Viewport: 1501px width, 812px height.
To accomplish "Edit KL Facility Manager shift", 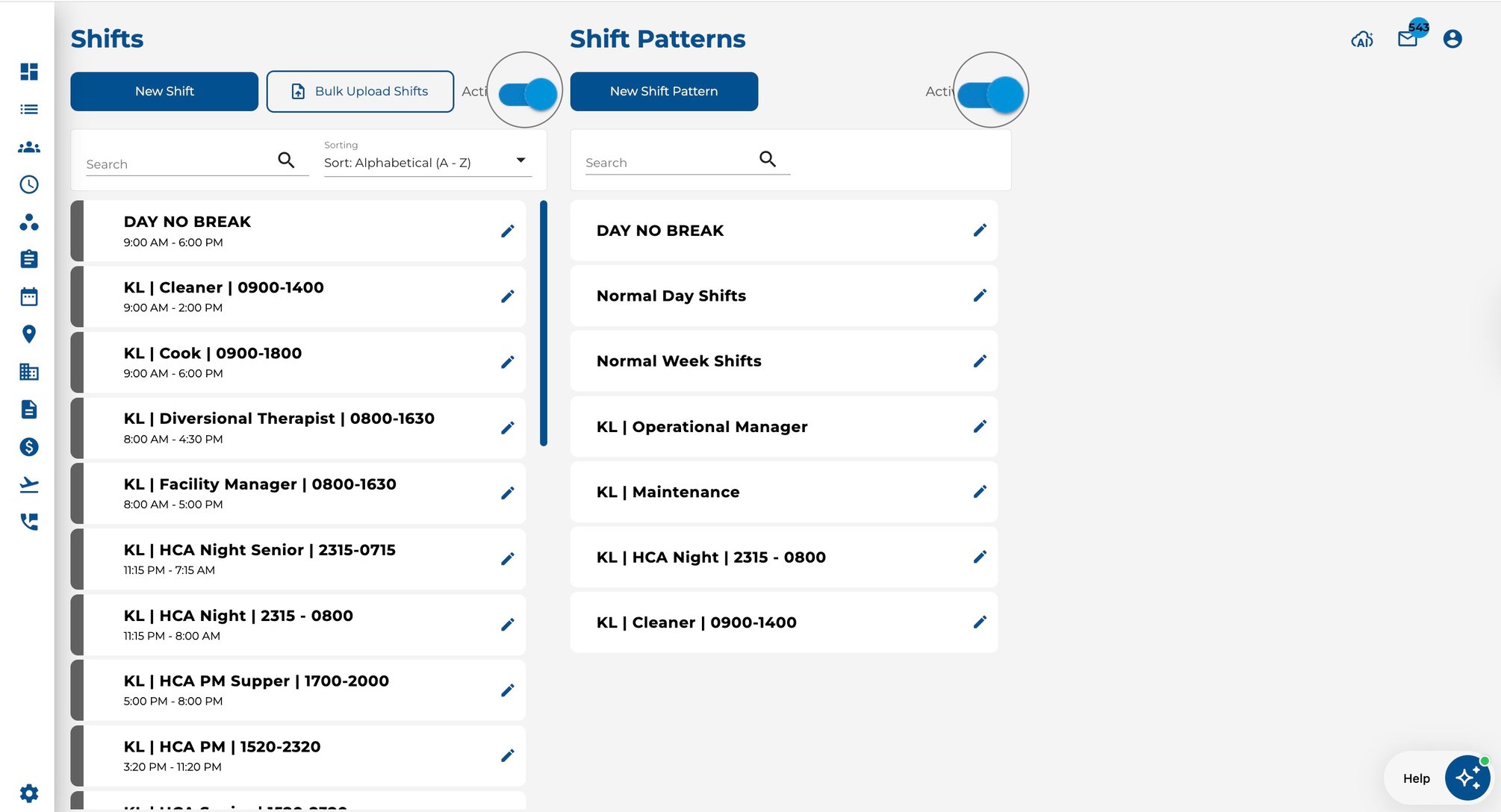I will pyautogui.click(x=508, y=493).
